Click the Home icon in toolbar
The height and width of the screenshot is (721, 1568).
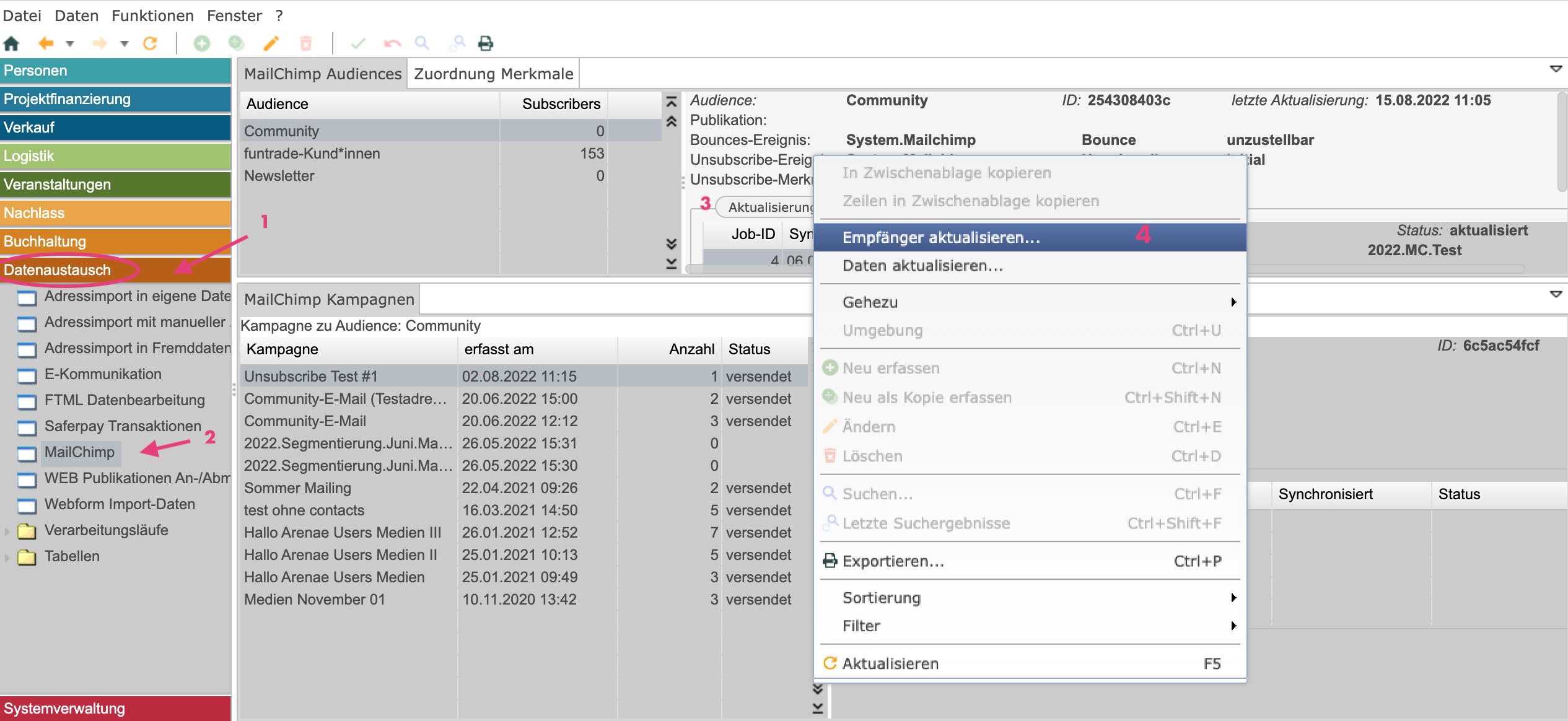click(x=12, y=43)
